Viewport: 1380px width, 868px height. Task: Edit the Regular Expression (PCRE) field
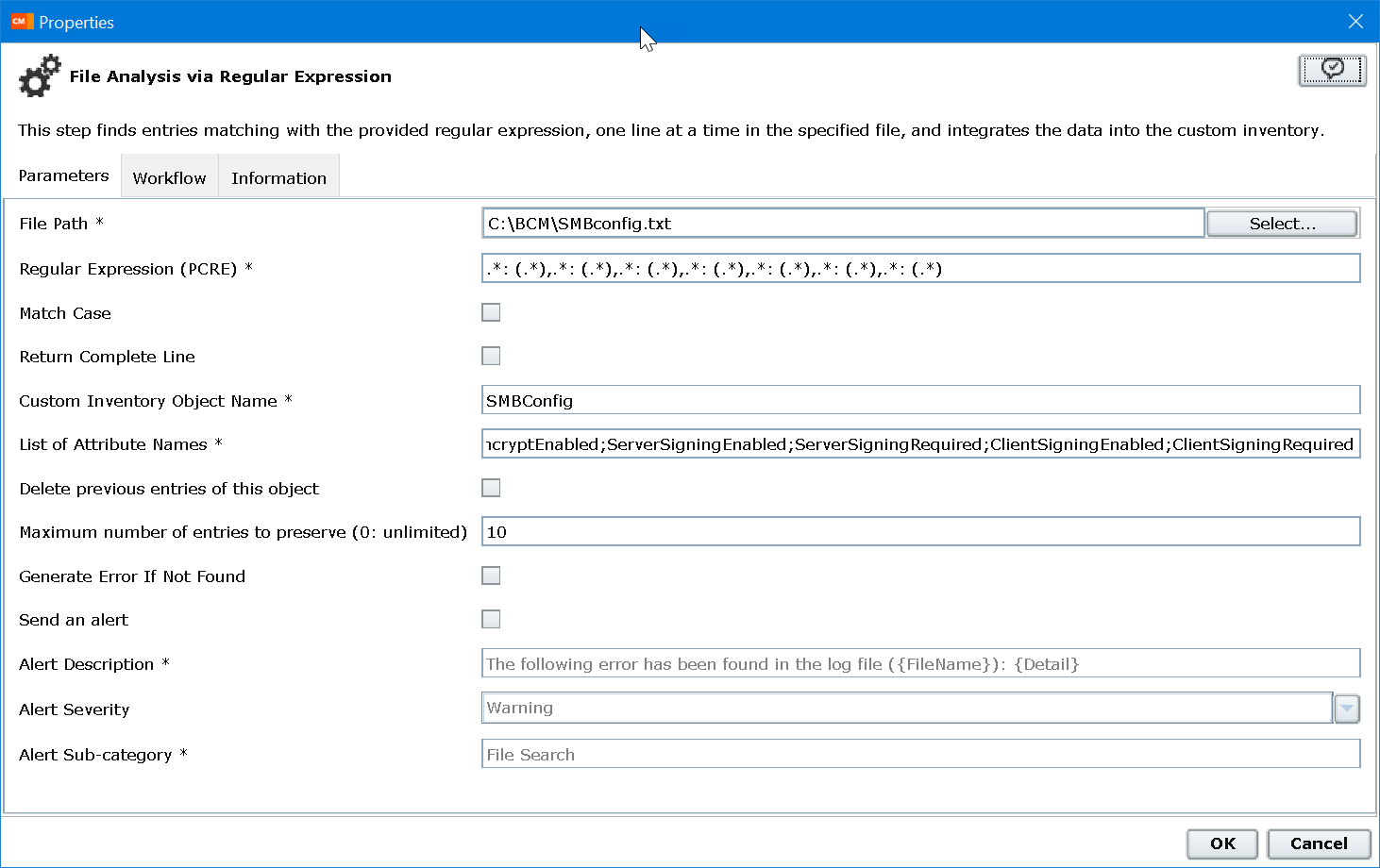point(920,269)
